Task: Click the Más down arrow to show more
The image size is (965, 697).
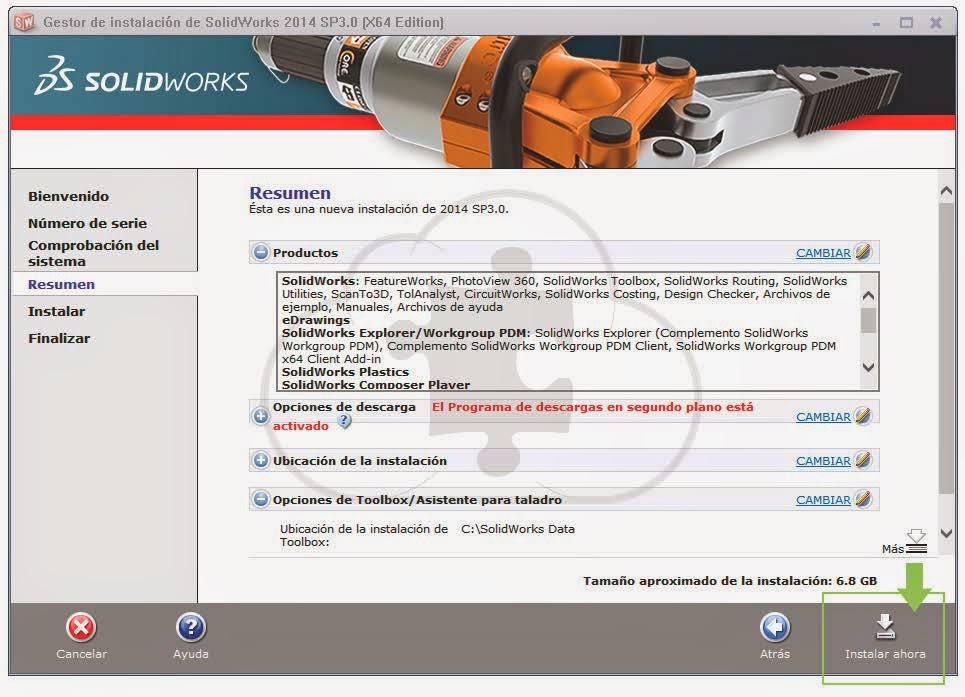Action: [x=916, y=541]
